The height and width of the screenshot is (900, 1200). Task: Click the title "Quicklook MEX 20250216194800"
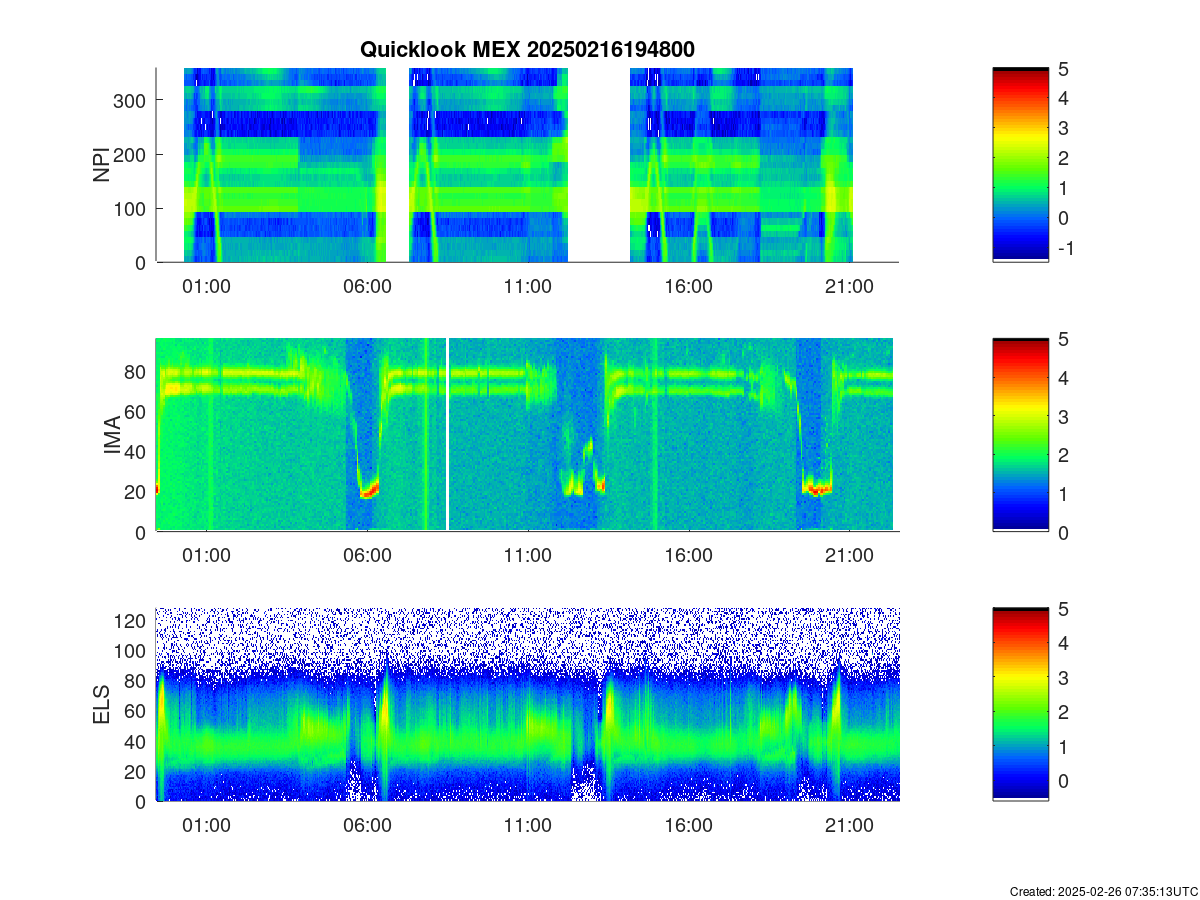click(527, 49)
